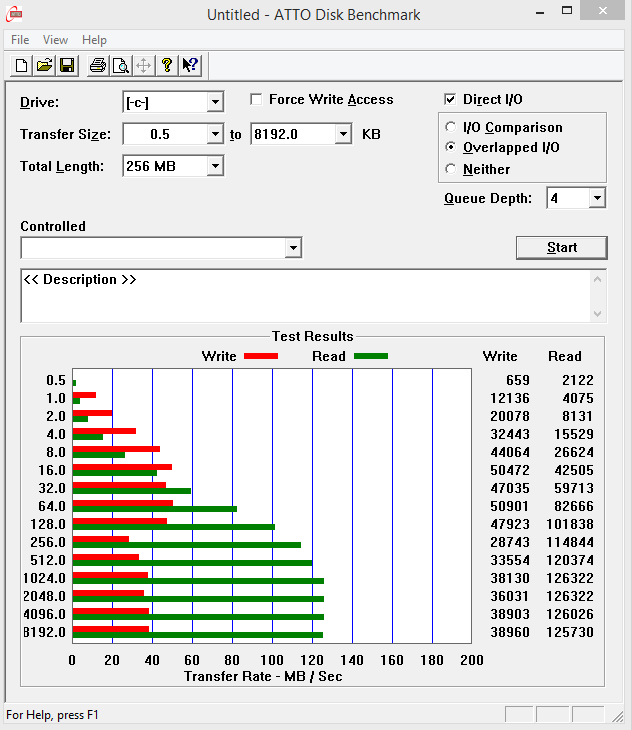The width and height of the screenshot is (632, 730).
Task: Uncheck the Direct I/O checkbox
Action: click(450, 99)
